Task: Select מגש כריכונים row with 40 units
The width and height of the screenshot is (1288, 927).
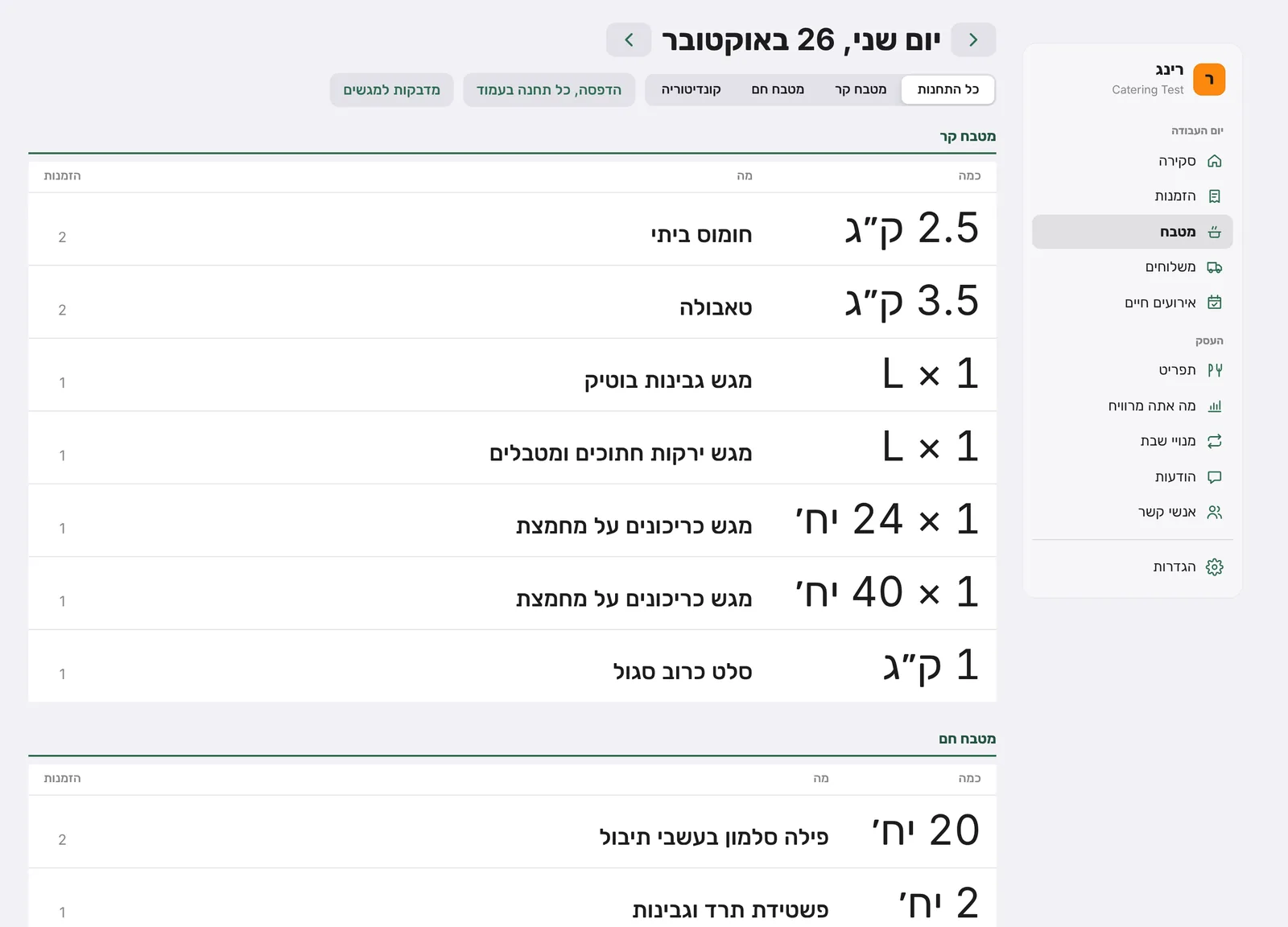Action: 512,593
